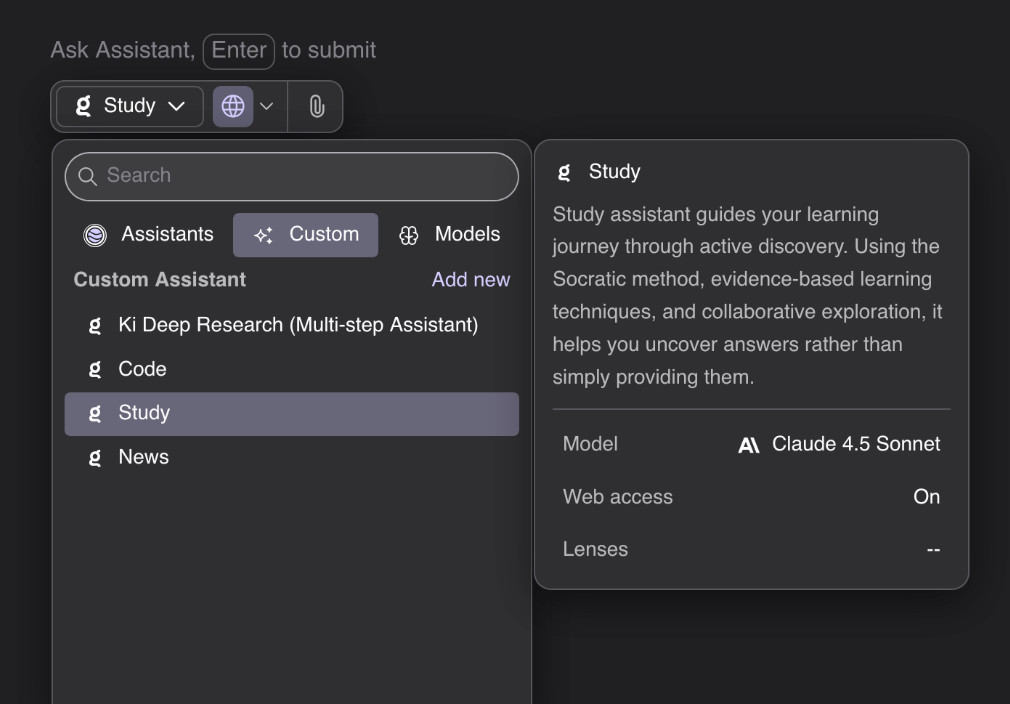
Task: Click the g icon beside Ki Deep Research
Action: click(x=93, y=325)
